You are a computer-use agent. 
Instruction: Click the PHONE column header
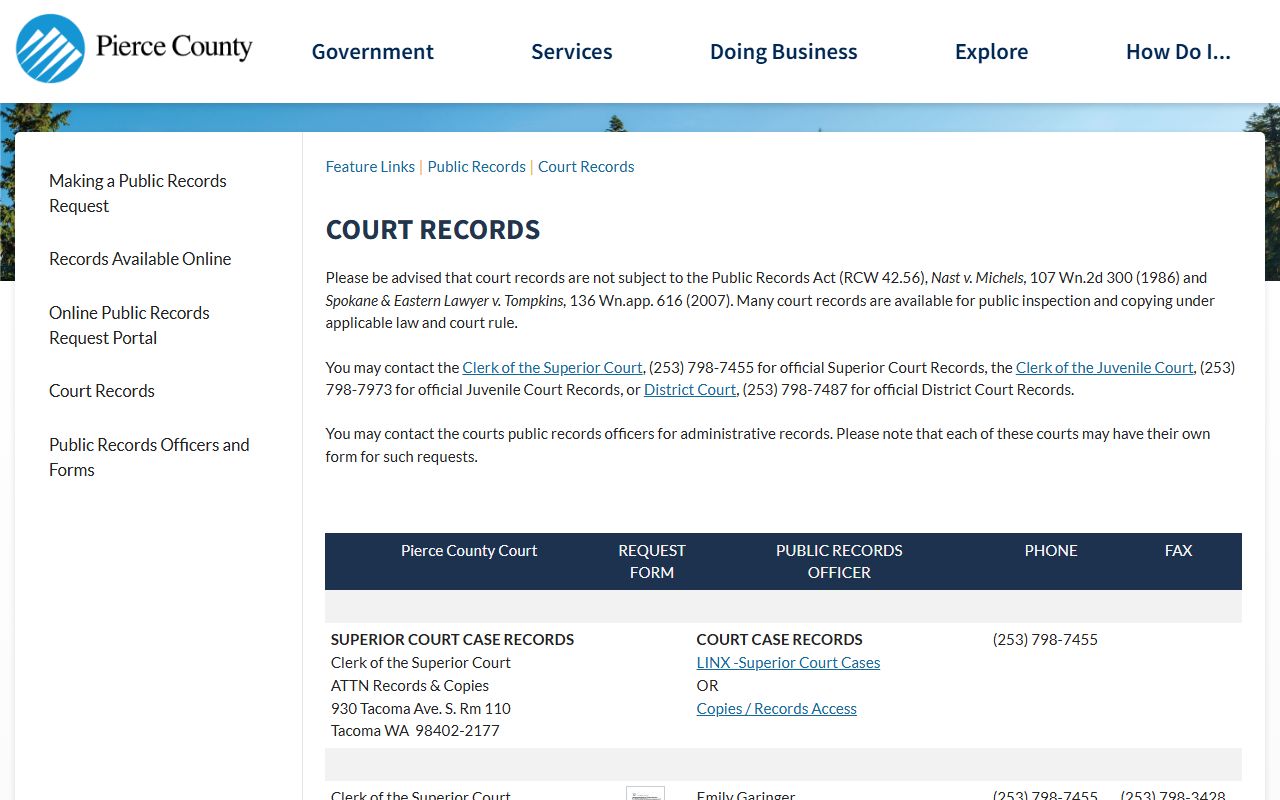pyautogui.click(x=1051, y=551)
